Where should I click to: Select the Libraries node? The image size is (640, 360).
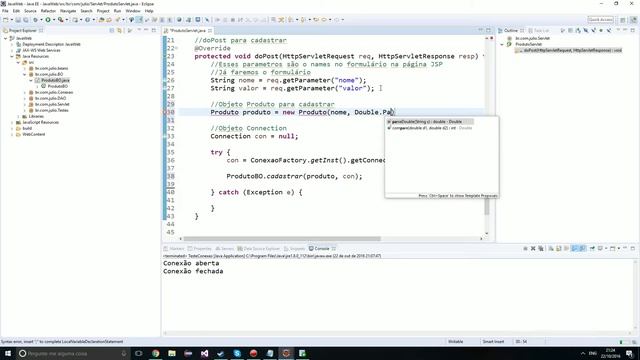coord(33,116)
